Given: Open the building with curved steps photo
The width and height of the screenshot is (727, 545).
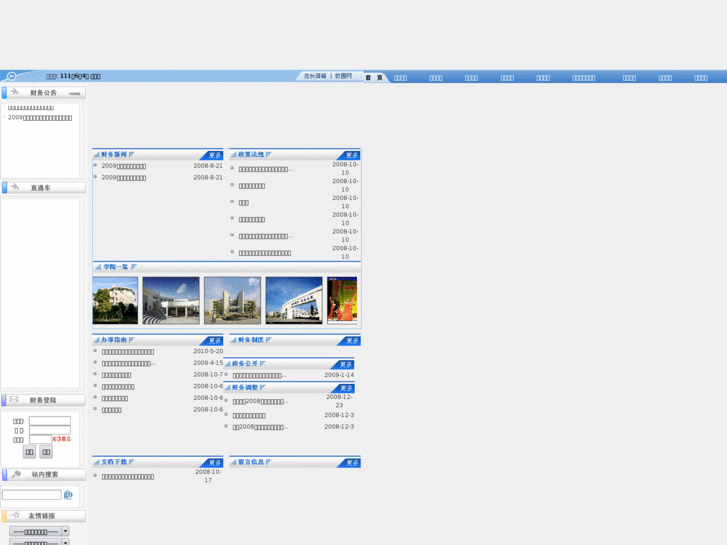Looking at the screenshot, I should click(x=171, y=301).
